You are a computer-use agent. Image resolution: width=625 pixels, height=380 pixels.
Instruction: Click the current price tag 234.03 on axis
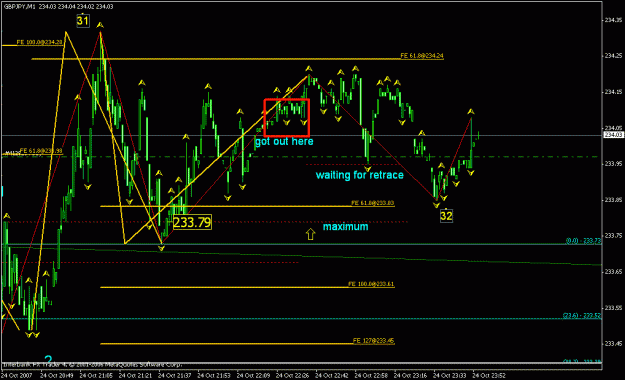(x=613, y=135)
